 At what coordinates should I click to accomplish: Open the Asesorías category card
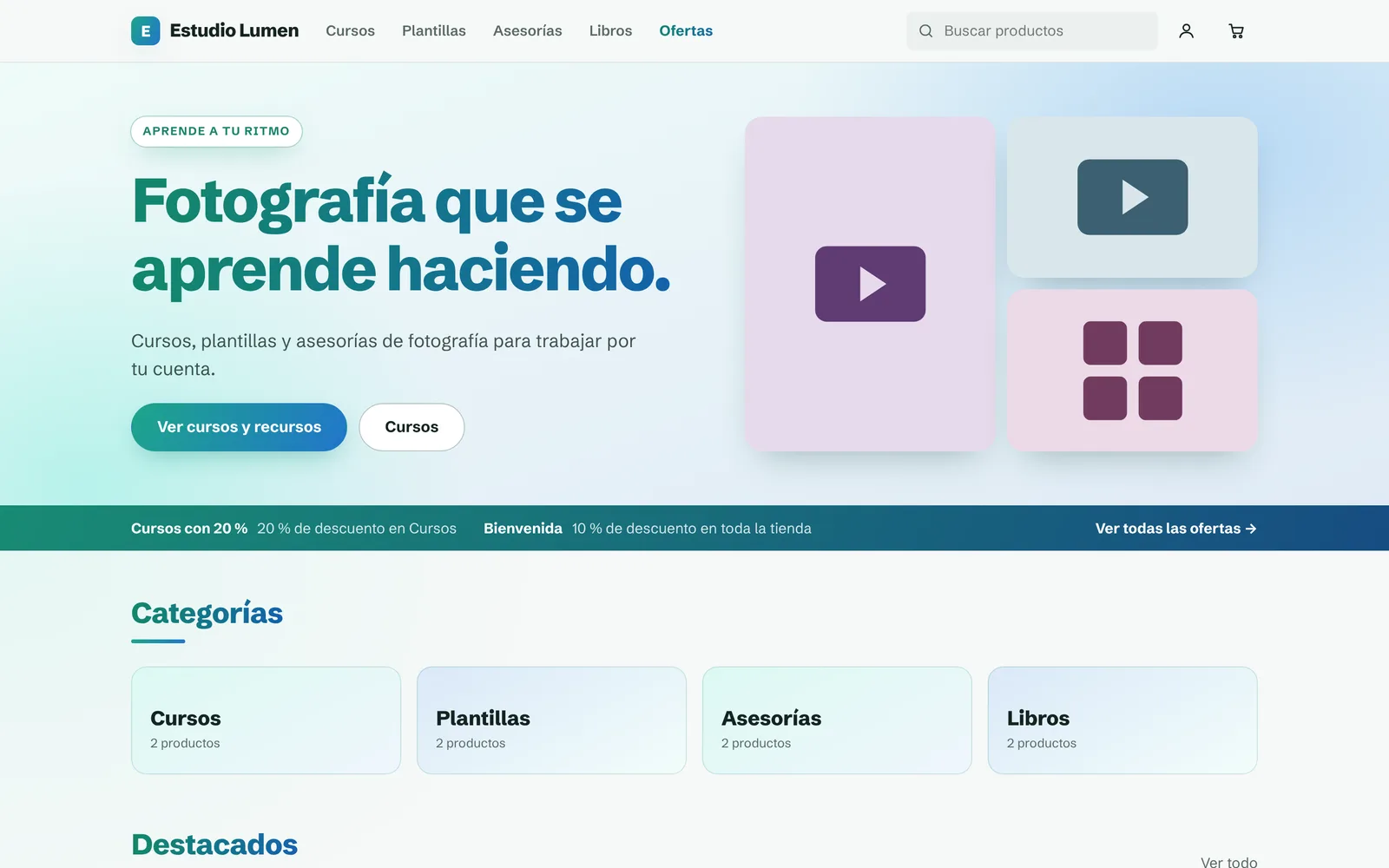tap(837, 720)
